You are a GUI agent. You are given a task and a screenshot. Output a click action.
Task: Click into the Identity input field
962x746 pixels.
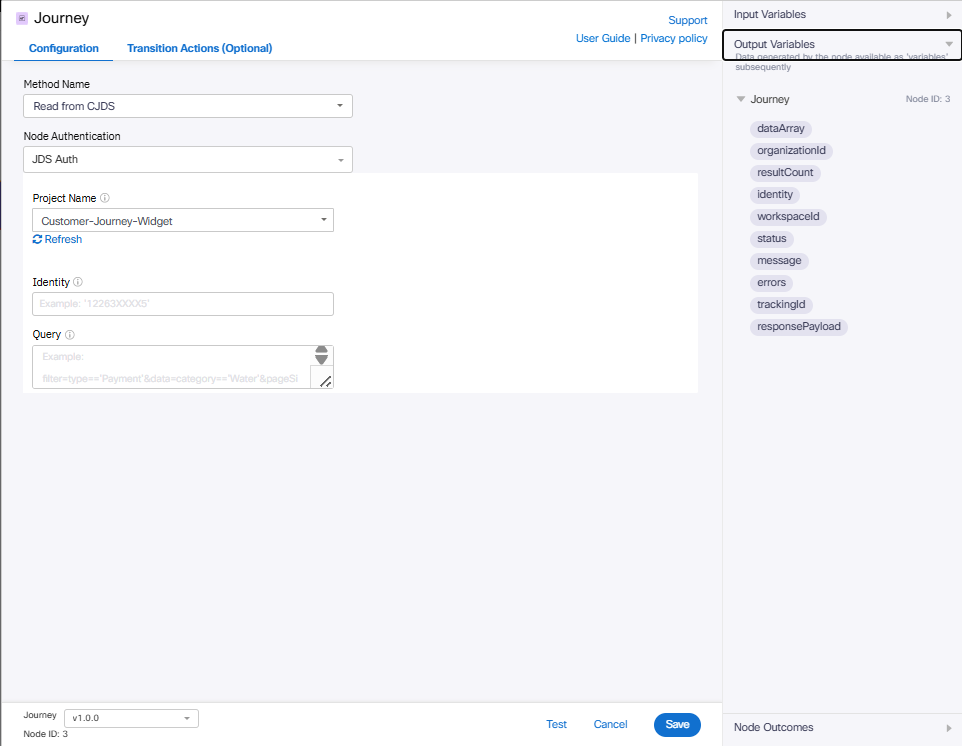[x=183, y=304]
